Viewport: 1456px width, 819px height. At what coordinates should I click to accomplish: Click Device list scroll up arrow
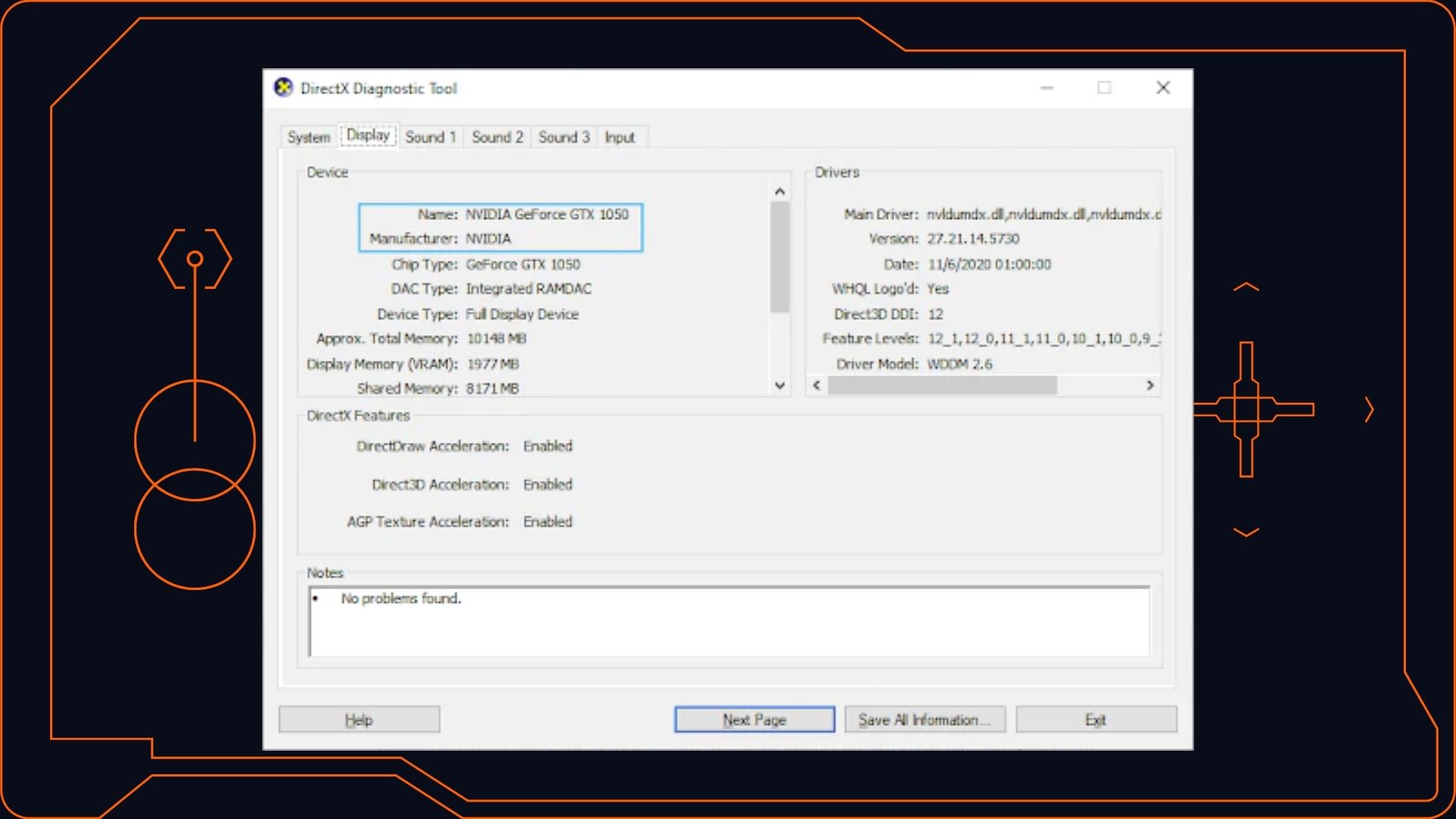(780, 192)
